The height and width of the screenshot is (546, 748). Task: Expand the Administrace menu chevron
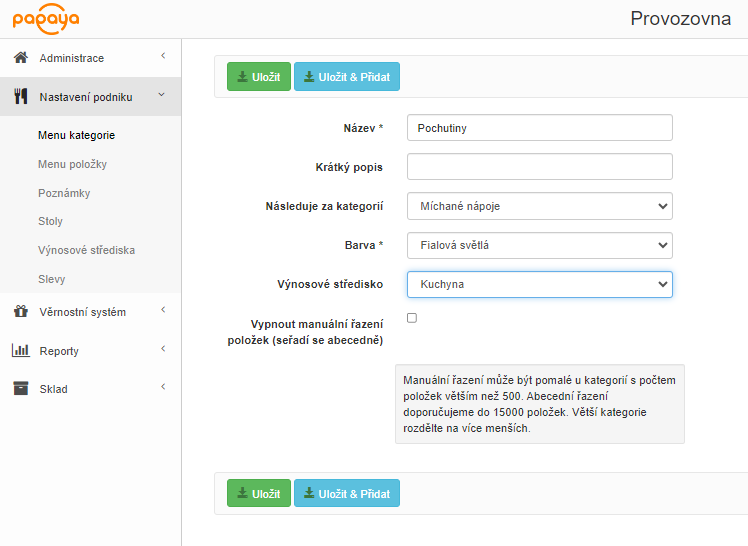click(x=163, y=57)
